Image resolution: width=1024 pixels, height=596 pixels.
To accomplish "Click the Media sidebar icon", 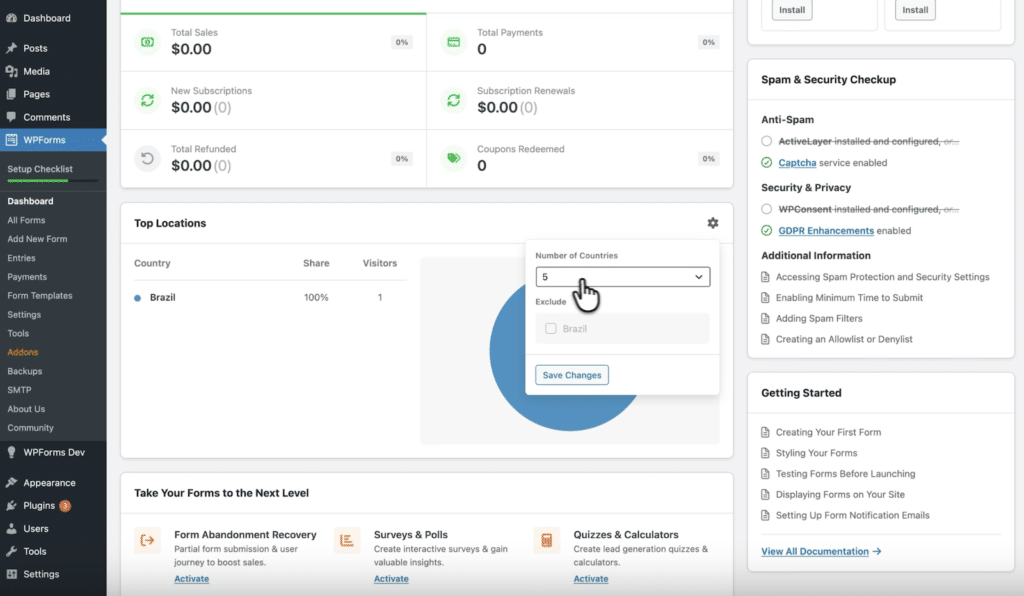I will point(11,71).
